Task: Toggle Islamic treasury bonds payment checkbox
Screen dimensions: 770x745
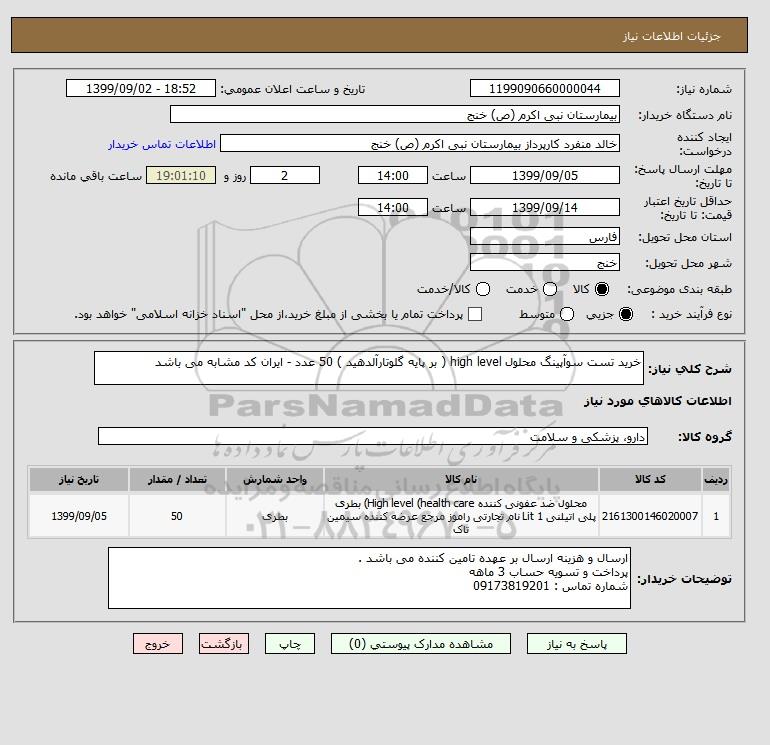Action: [475, 314]
